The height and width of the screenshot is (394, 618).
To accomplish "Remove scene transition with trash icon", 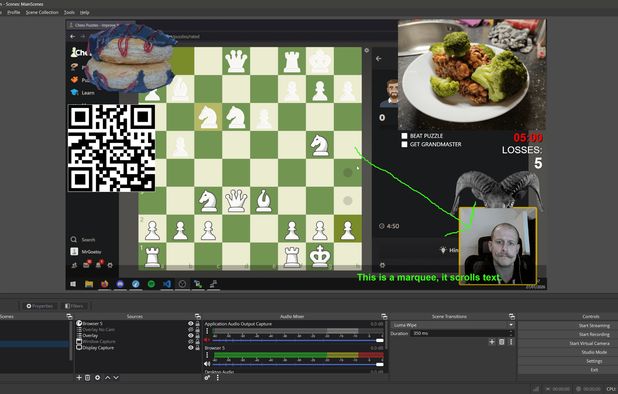I will 501,342.
